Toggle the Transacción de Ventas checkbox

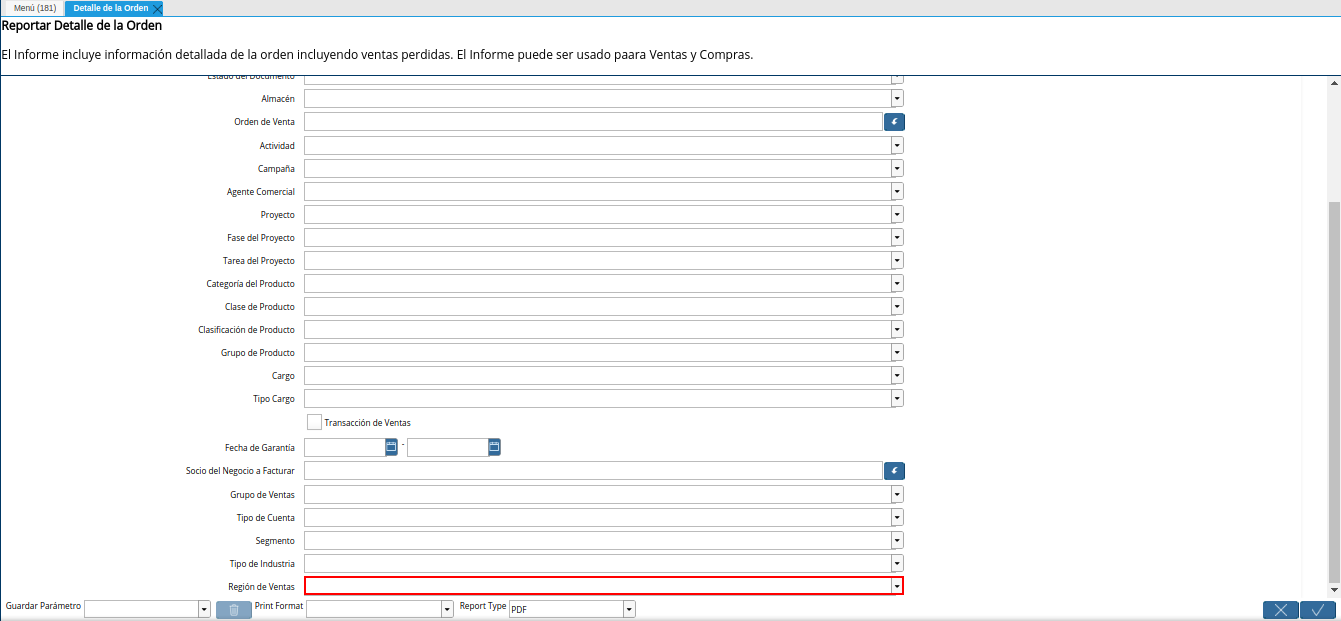(x=314, y=422)
